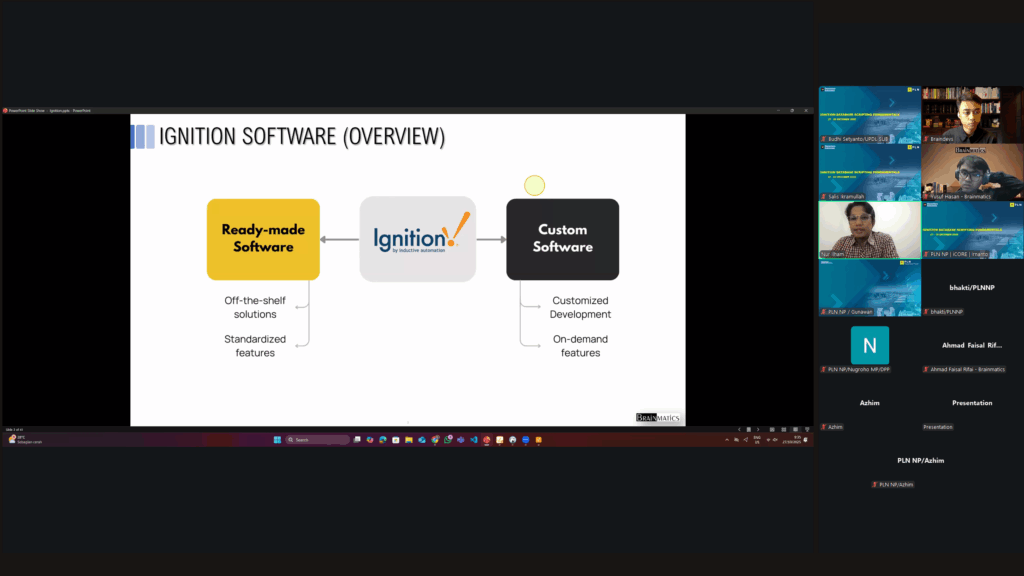The height and width of the screenshot is (576, 1024).
Task: Select Nur Ilham's highlighted video tile
Action: tap(869, 230)
